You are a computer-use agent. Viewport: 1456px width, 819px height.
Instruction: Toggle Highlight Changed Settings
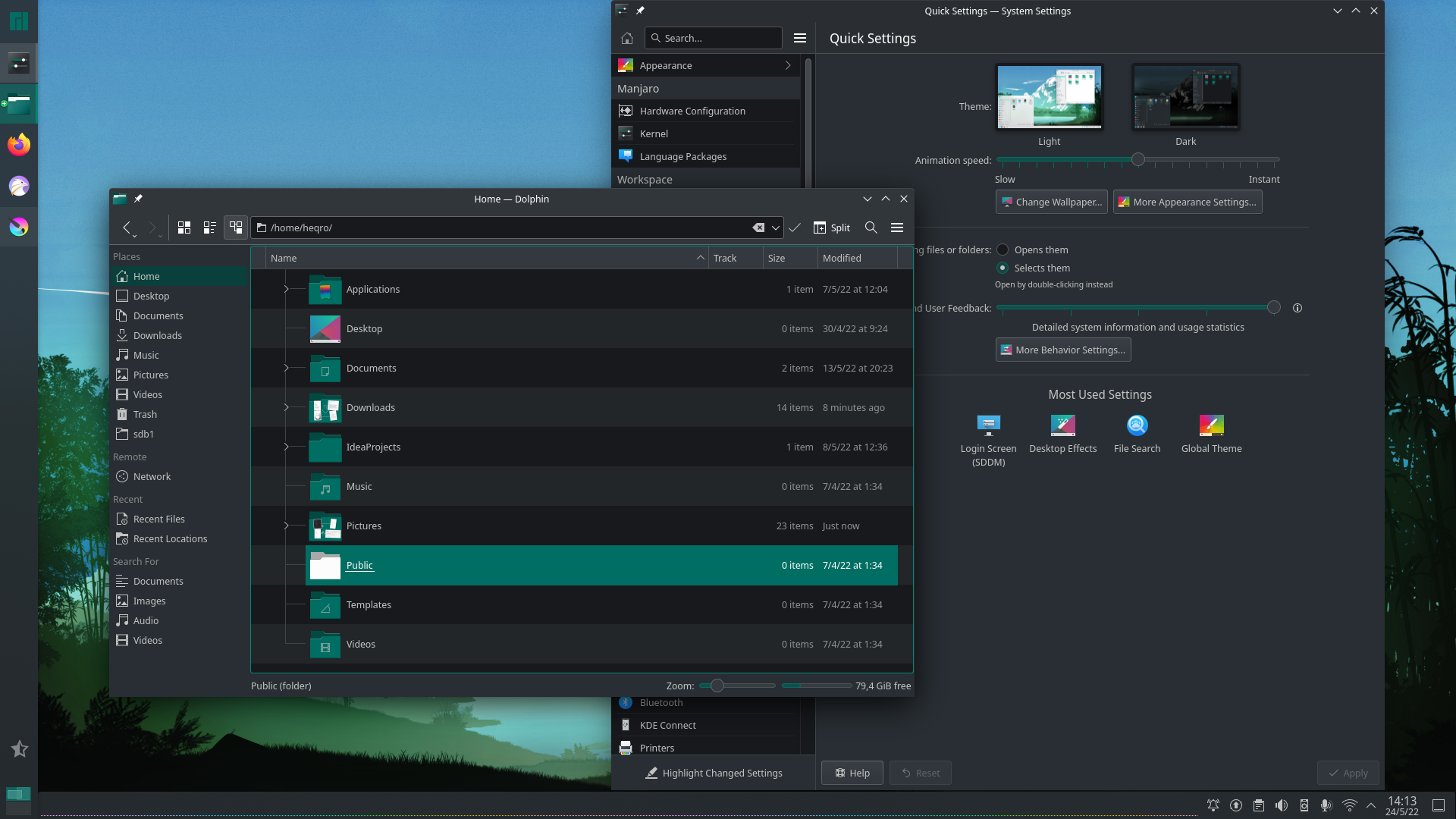pyautogui.click(x=714, y=773)
